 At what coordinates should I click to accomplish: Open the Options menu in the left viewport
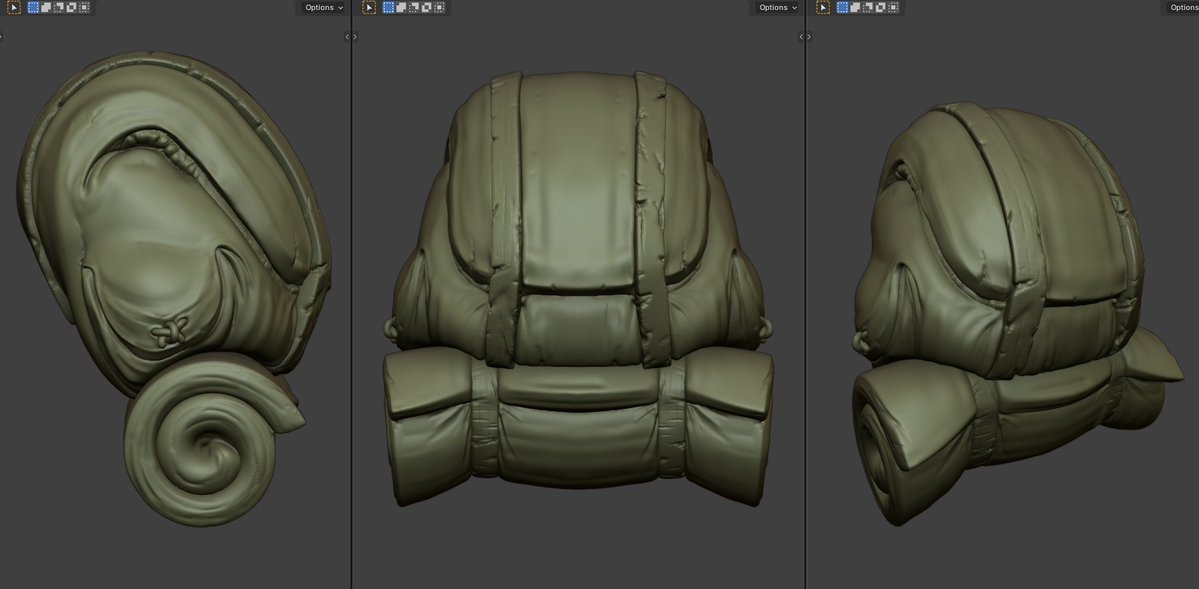(322, 7)
